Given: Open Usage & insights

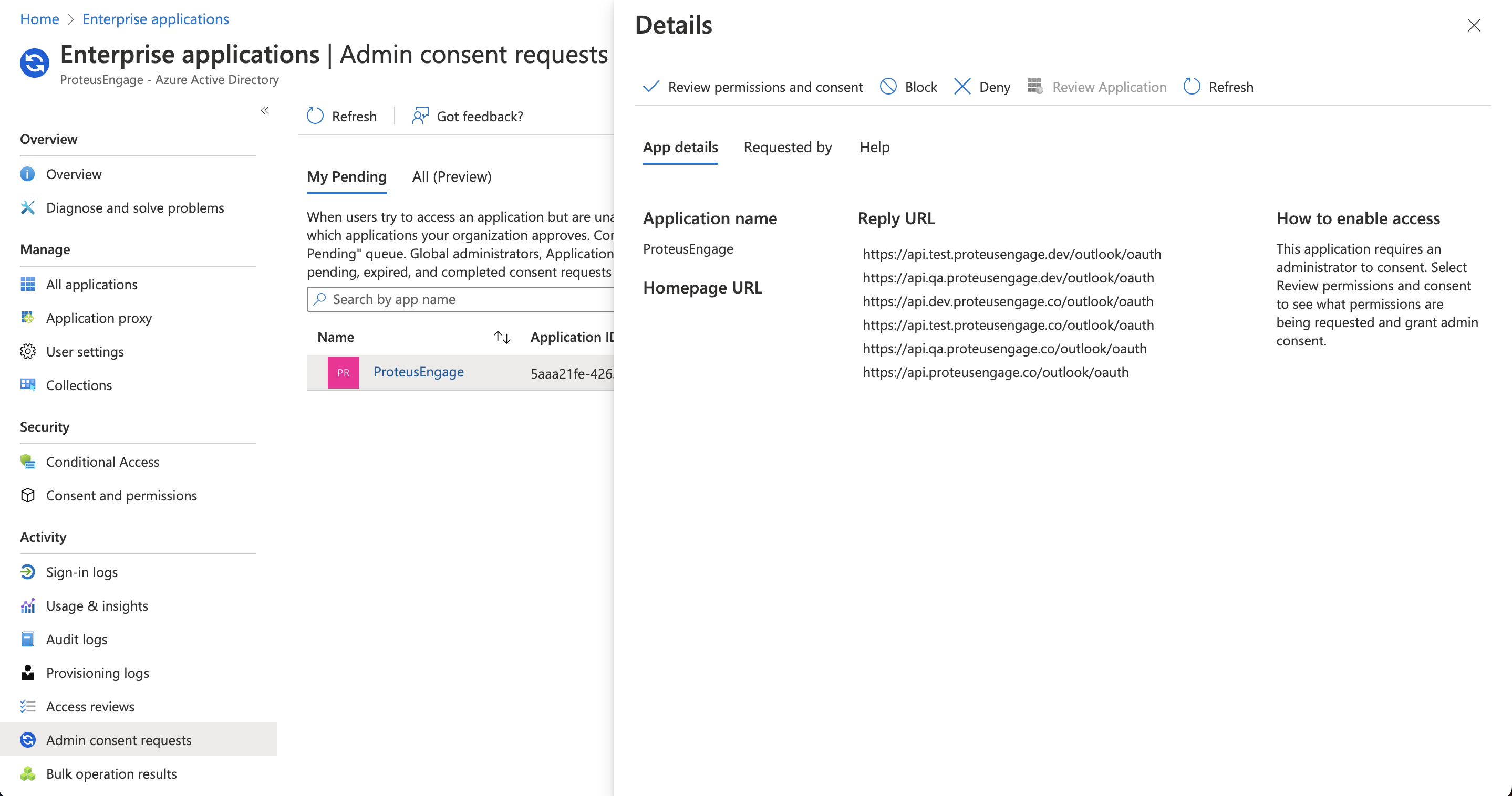Looking at the screenshot, I should coord(97,605).
